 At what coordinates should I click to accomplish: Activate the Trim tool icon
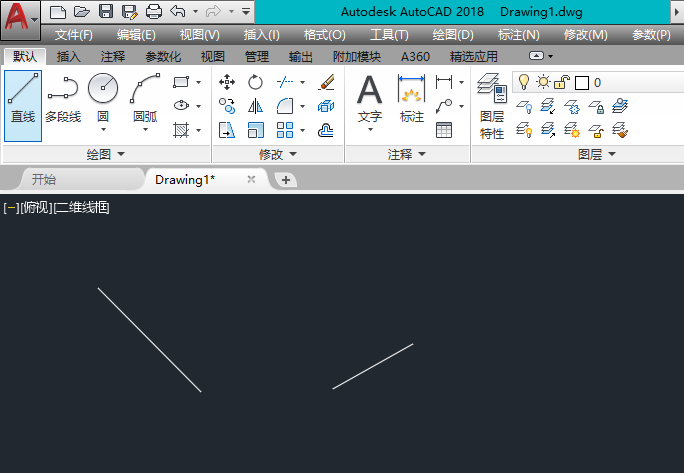coord(285,82)
